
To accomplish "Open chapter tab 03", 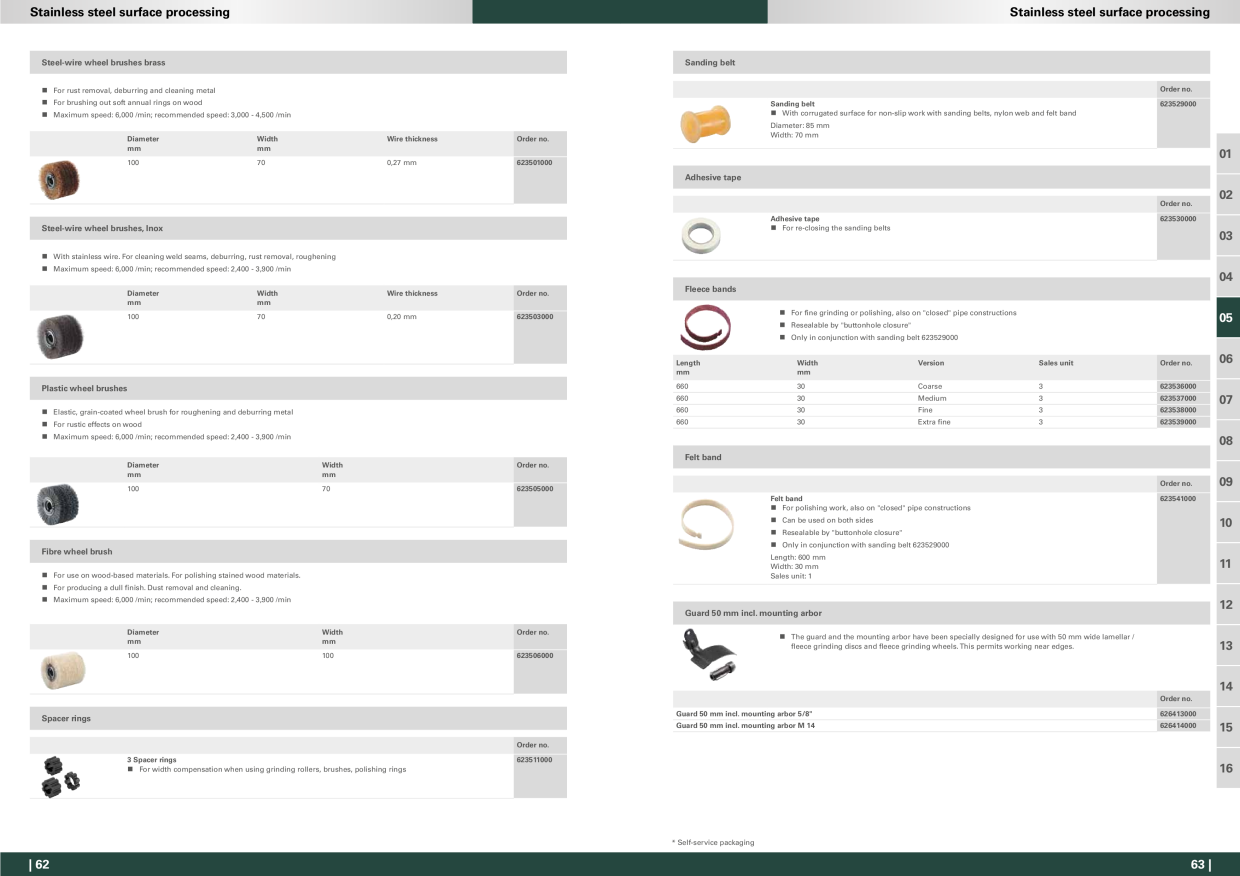I will pyautogui.click(x=1227, y=236).
